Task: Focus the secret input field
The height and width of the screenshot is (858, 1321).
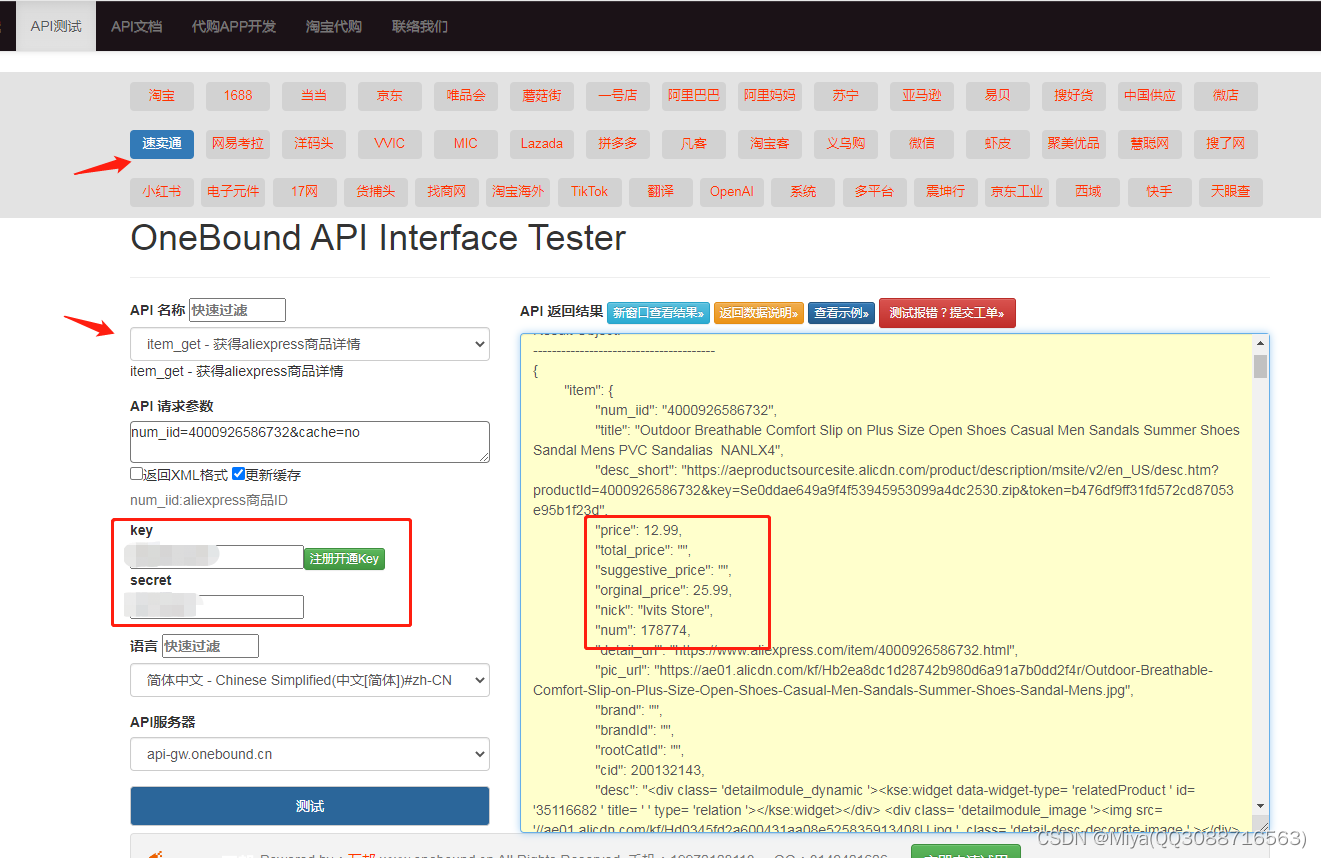Action: tap(217, 607)
